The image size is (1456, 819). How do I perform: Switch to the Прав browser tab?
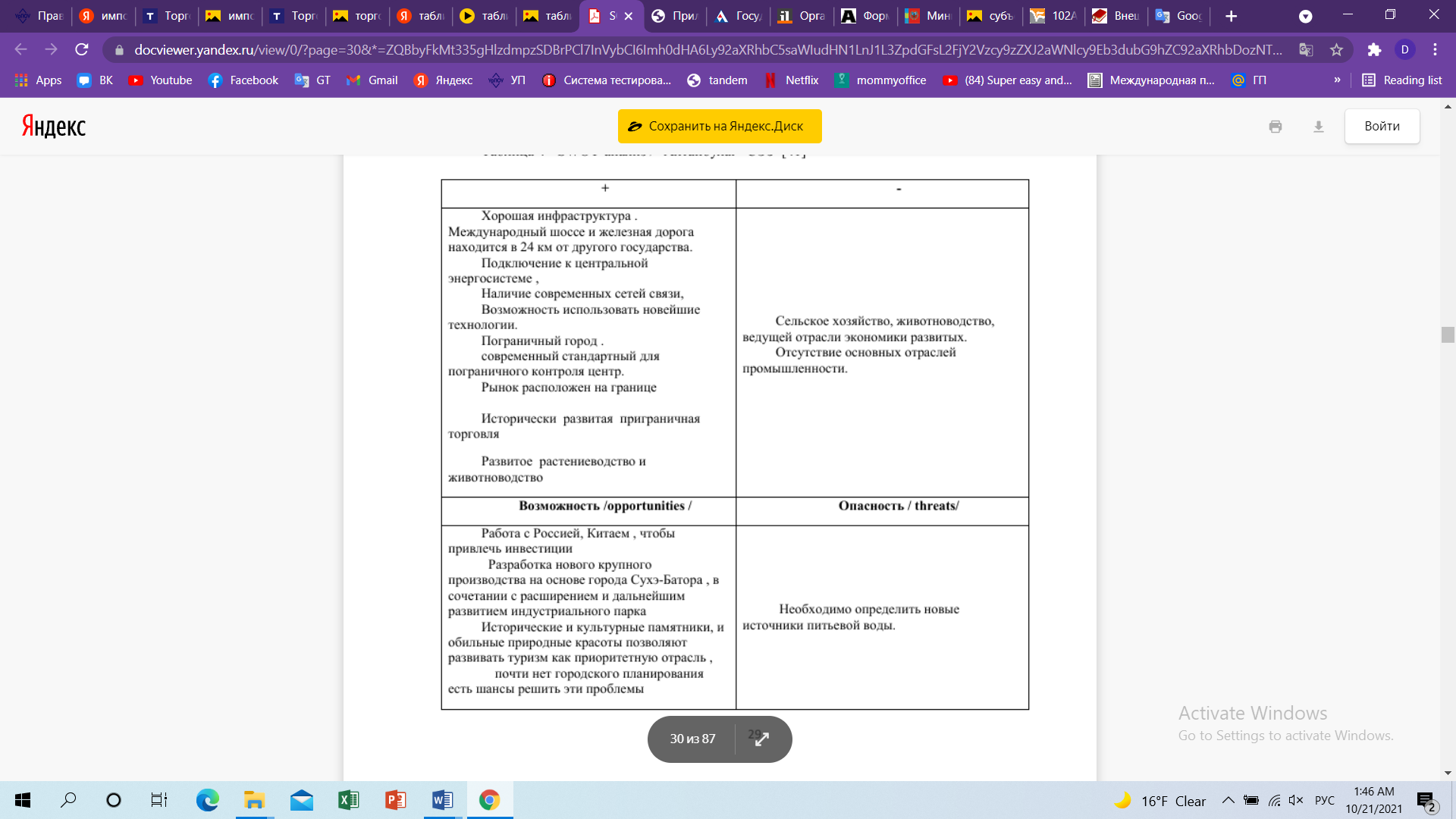pyautogui.click(x=39, y=16)
